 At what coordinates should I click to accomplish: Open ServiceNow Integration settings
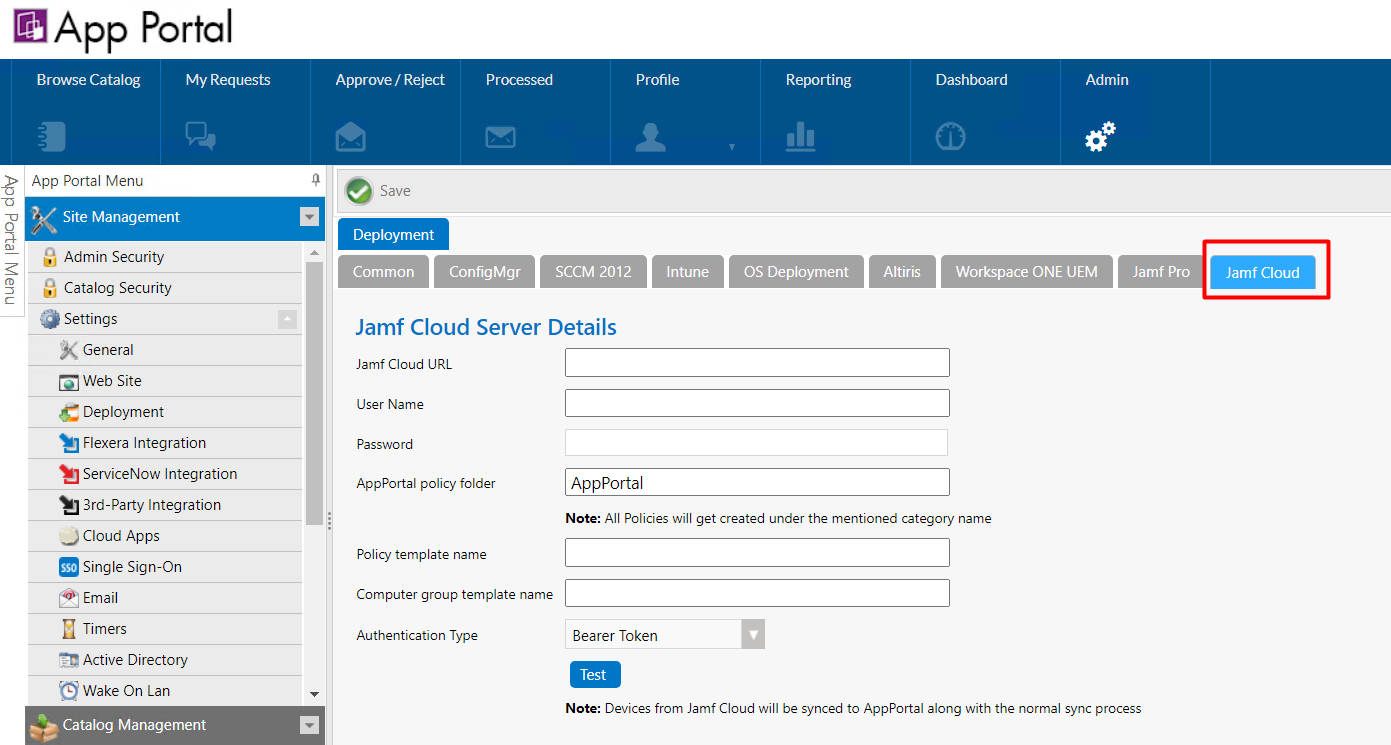160,474
